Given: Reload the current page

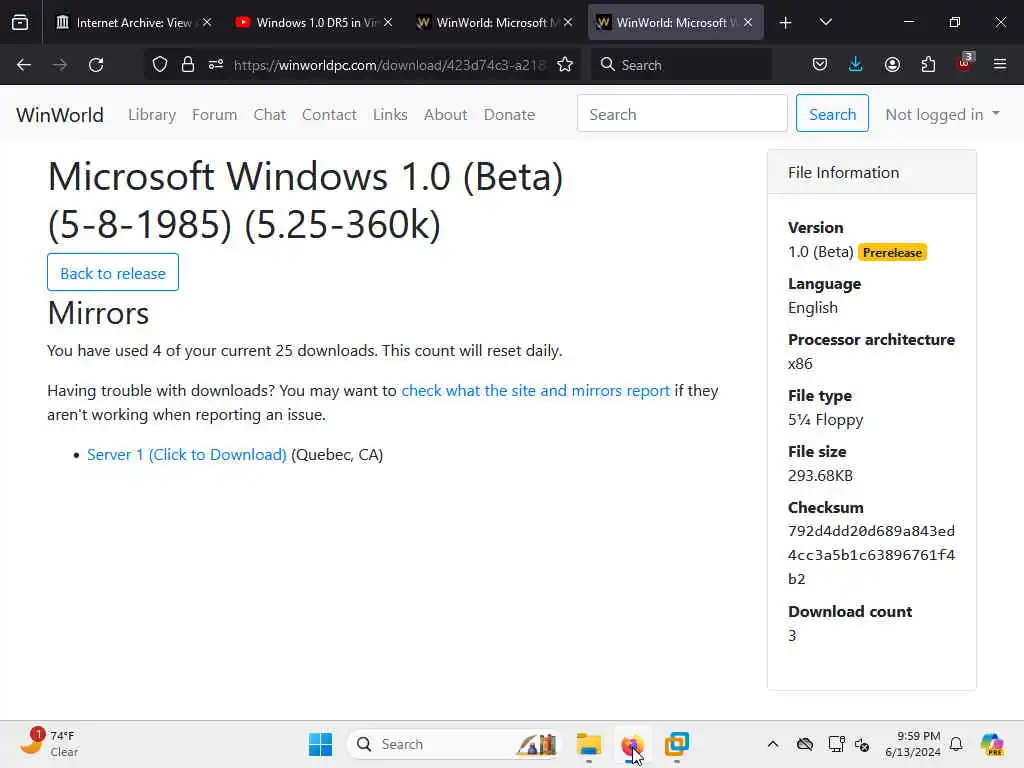Looking at the screenshot, I should (96, 65).
